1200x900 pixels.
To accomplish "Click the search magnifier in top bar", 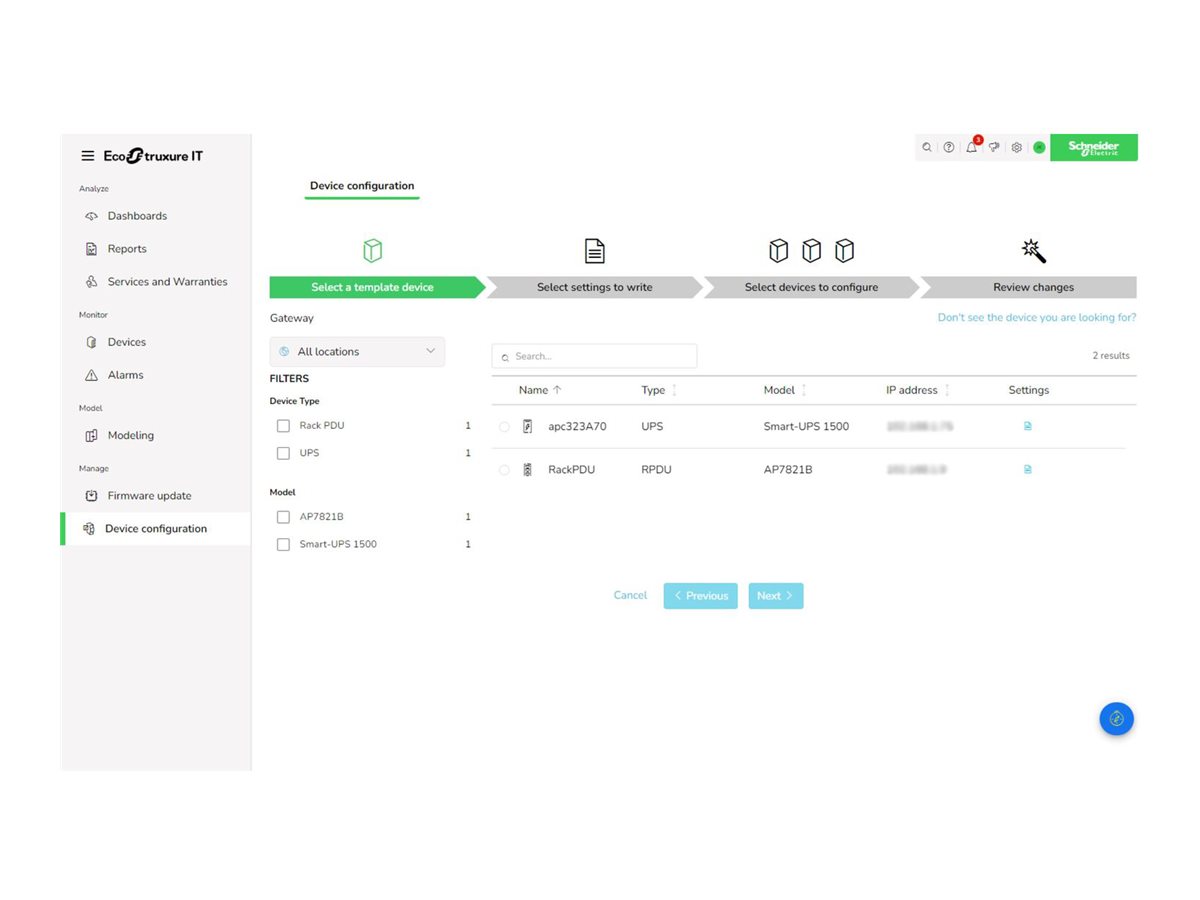I will (x=927, y=147).
